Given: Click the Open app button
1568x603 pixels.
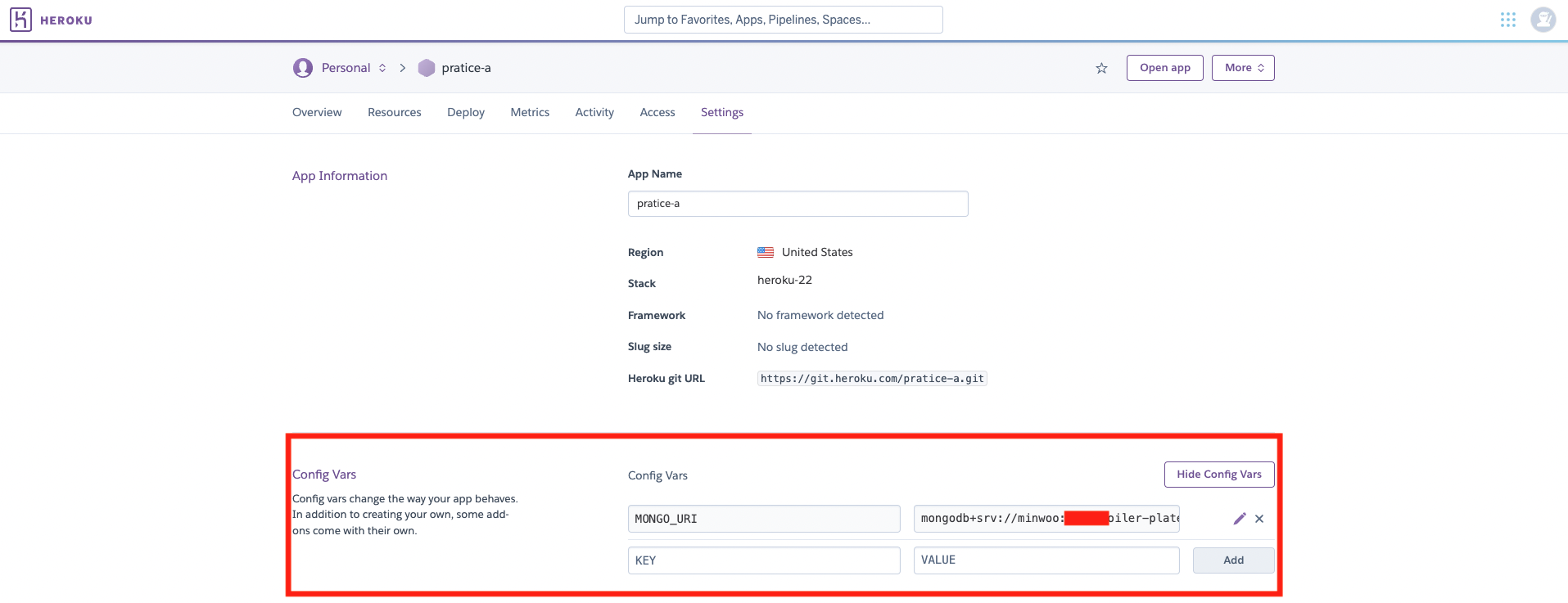Looking at the screenshot, I should pos(1165,68).
